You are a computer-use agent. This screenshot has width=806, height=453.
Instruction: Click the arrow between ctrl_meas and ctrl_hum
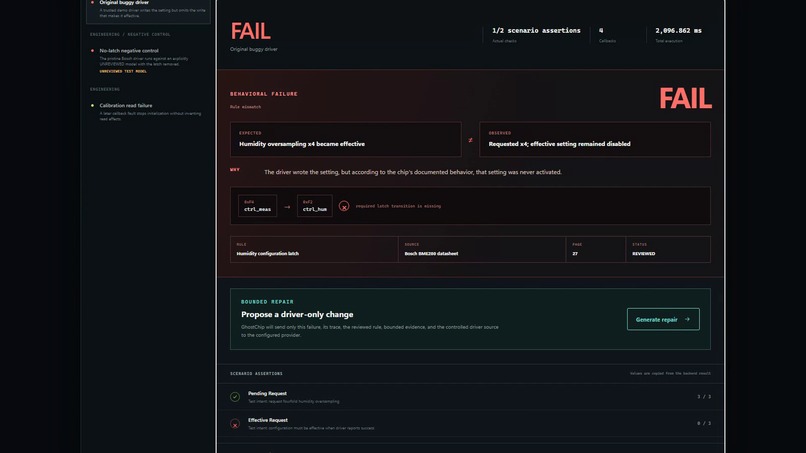287,207
